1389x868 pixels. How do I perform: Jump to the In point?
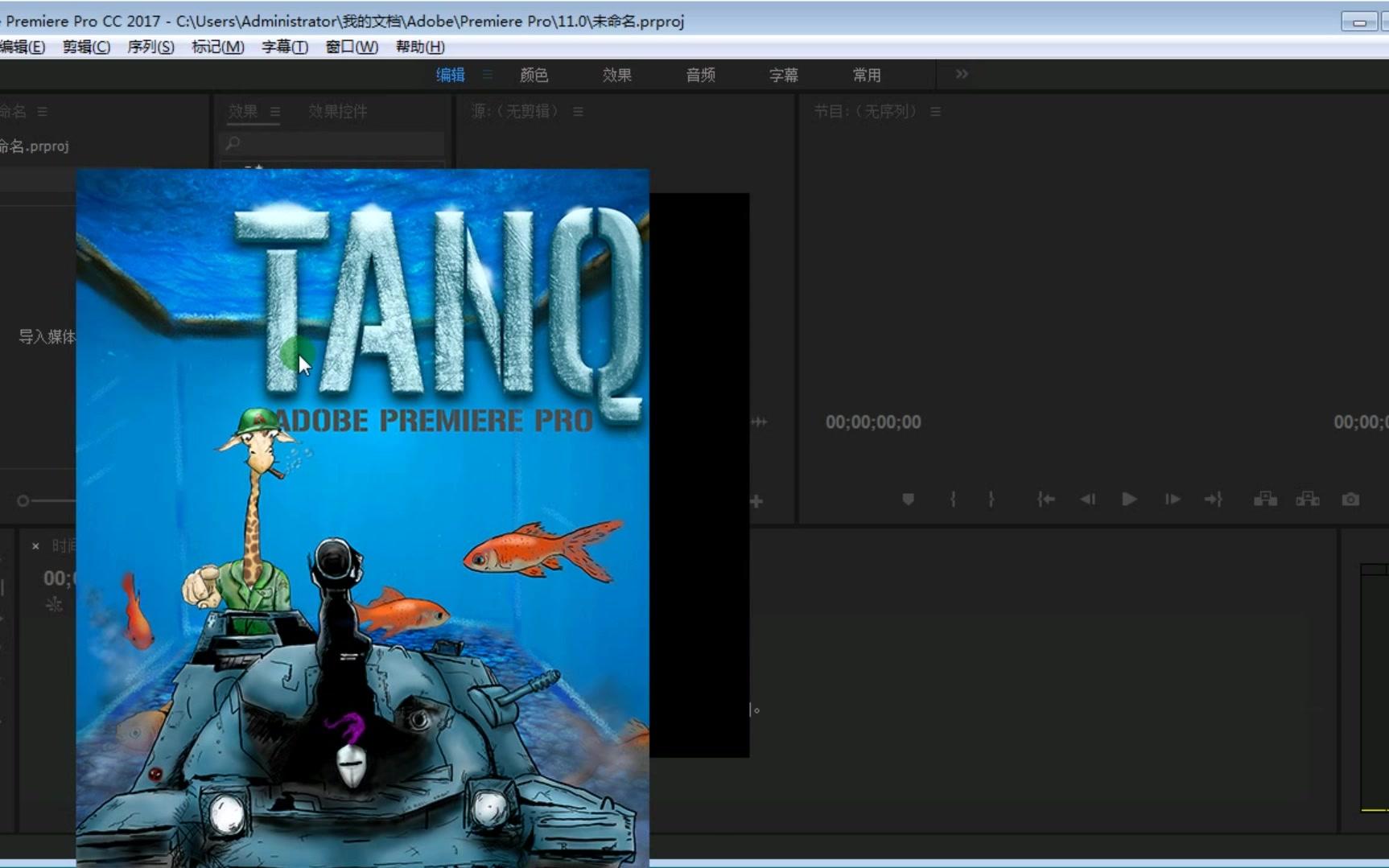(x=1045, y=500)
